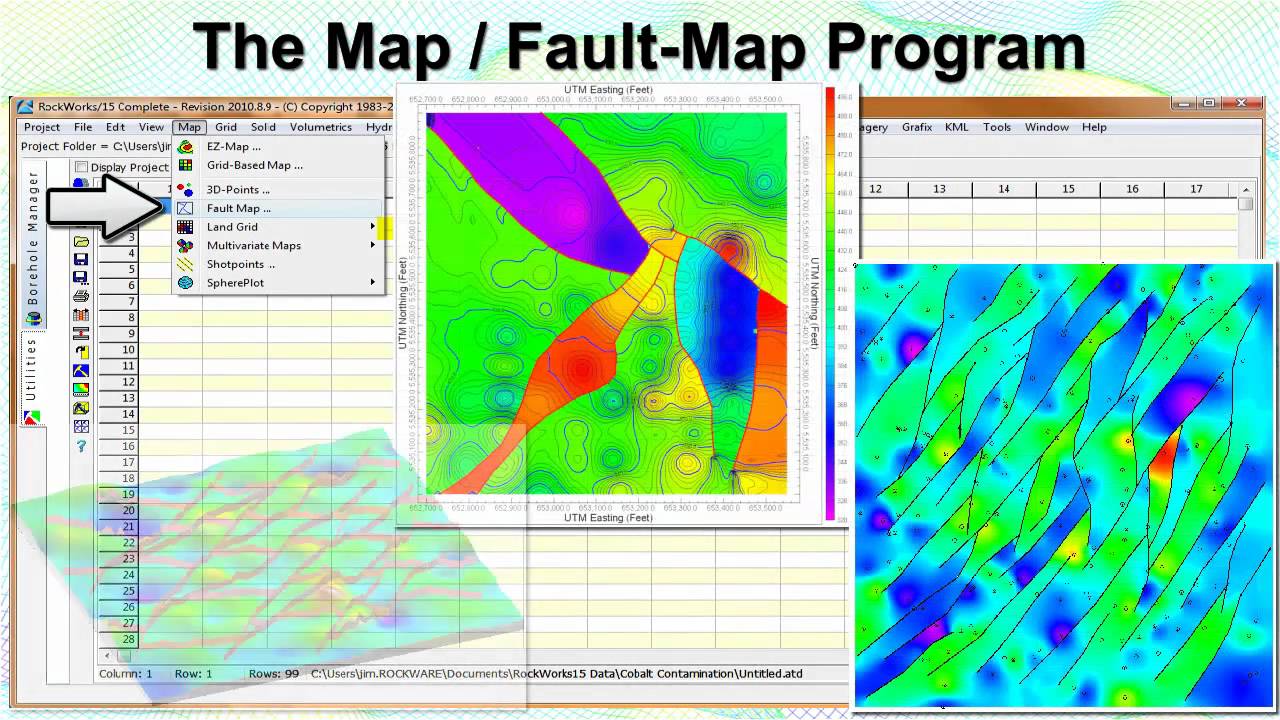1280x720 pixels.
Task: Choose EZ-Map from the Map menu
Action: pos(278,146)
